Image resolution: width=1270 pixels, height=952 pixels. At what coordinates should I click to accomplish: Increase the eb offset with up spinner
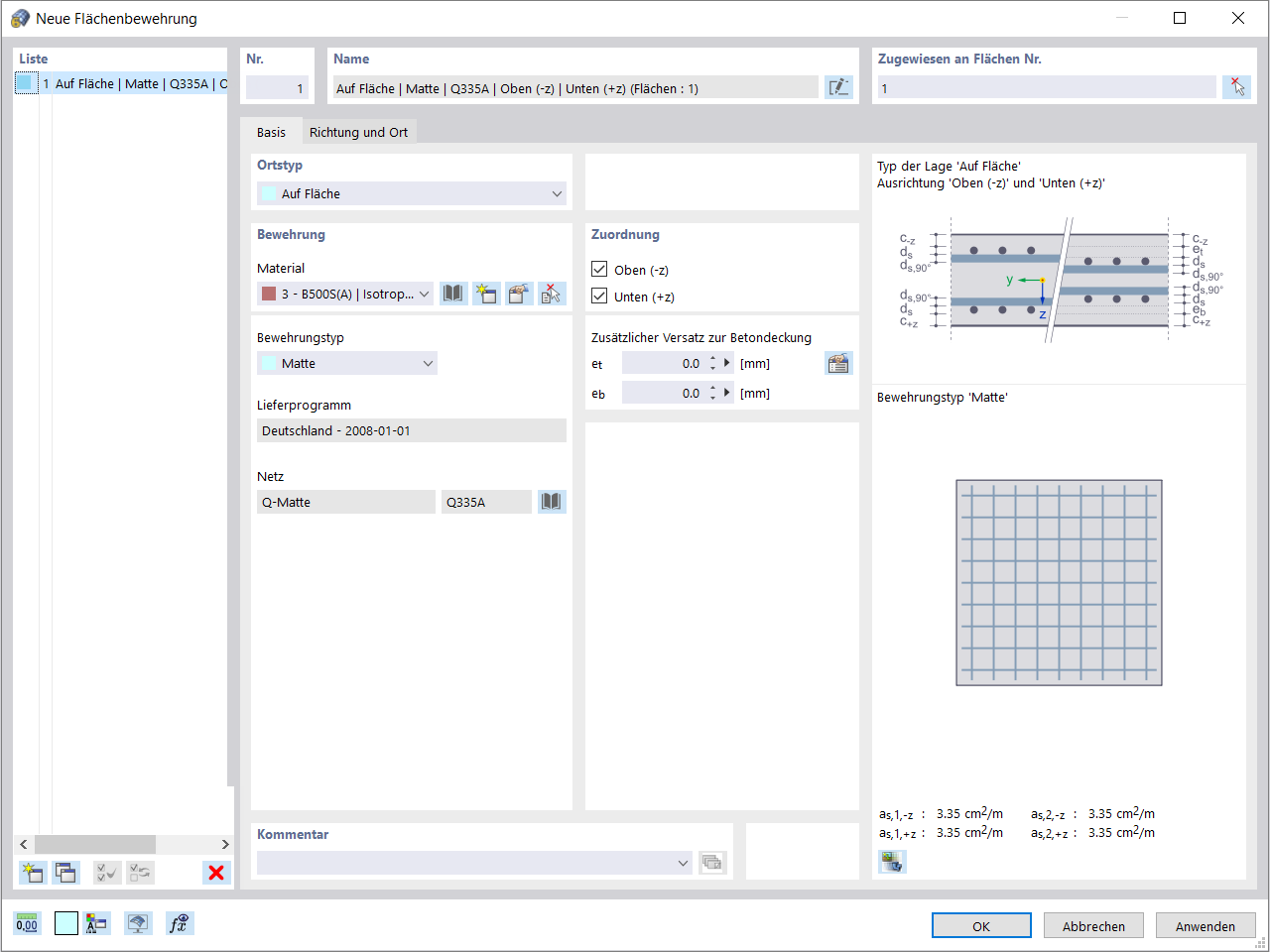pyautogui.click(x=712, y=388)
